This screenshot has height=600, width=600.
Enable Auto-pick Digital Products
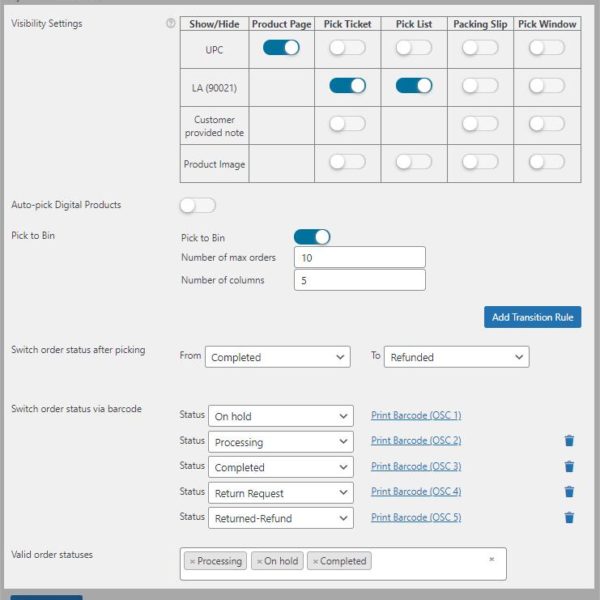(197, 205)
